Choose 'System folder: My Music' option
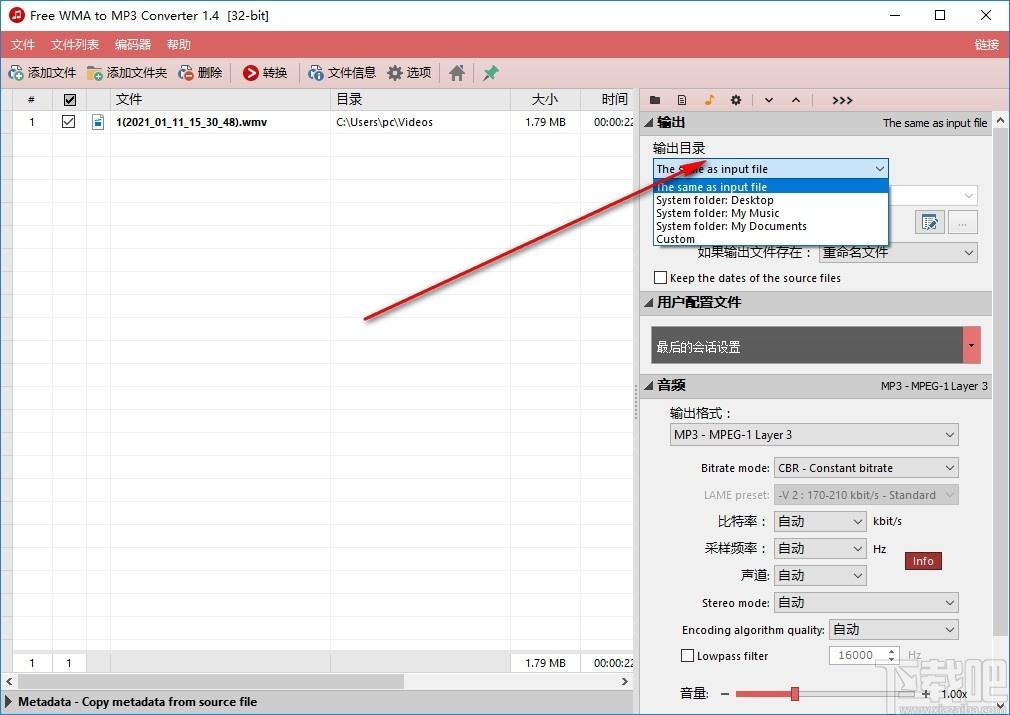 pos(771,213)
